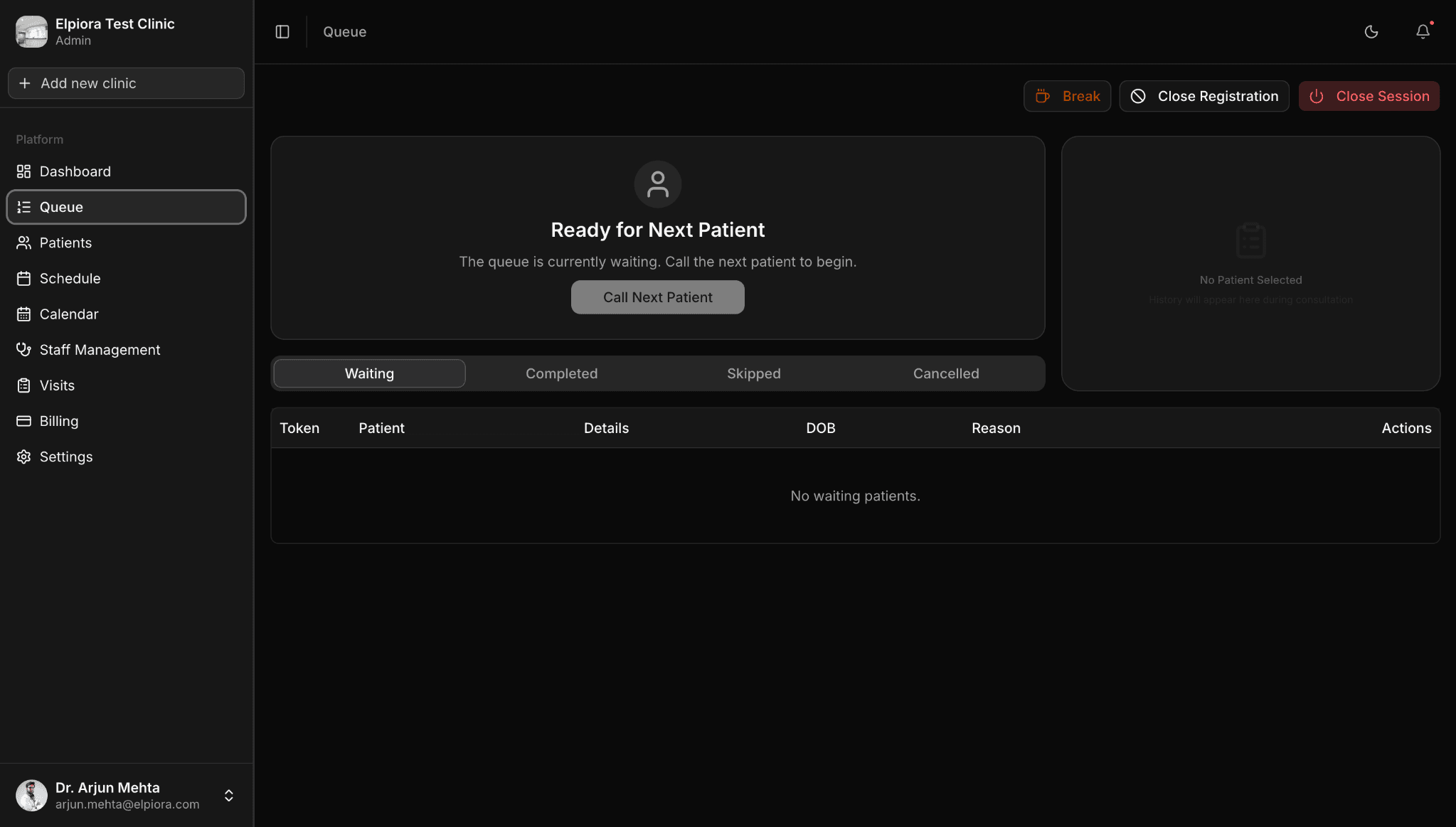Switch theme with the moon icon
Image resolution: width=1456 pixels, height=827 pixels.
point(1371,32)
